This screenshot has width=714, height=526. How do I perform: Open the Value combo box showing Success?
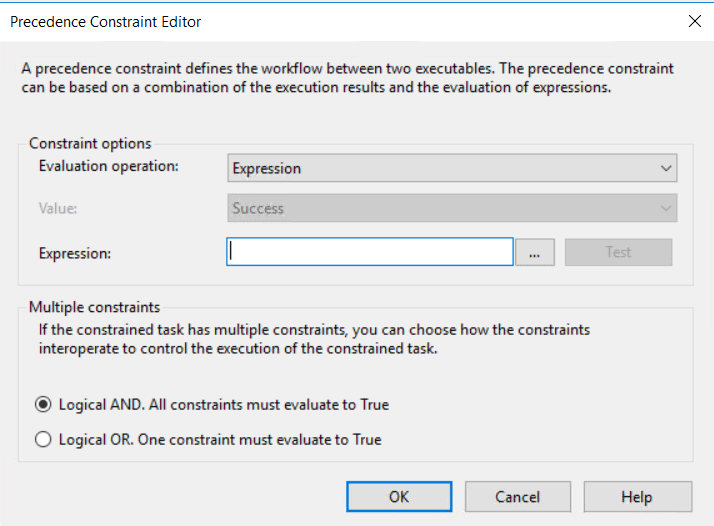coord(452,208)
